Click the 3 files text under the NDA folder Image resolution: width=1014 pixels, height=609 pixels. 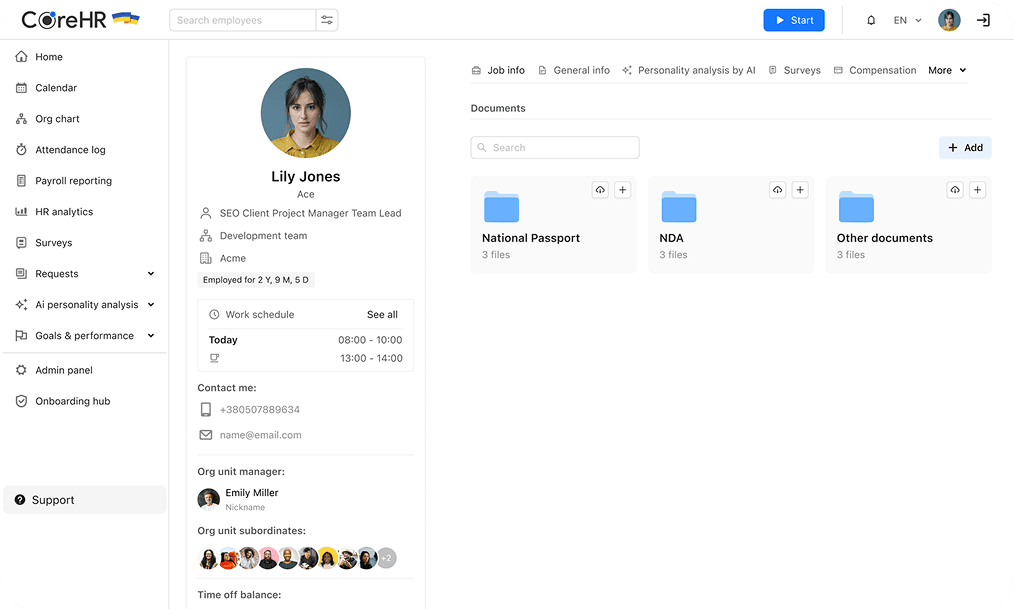pyautogui.click(x=673, y=255)
